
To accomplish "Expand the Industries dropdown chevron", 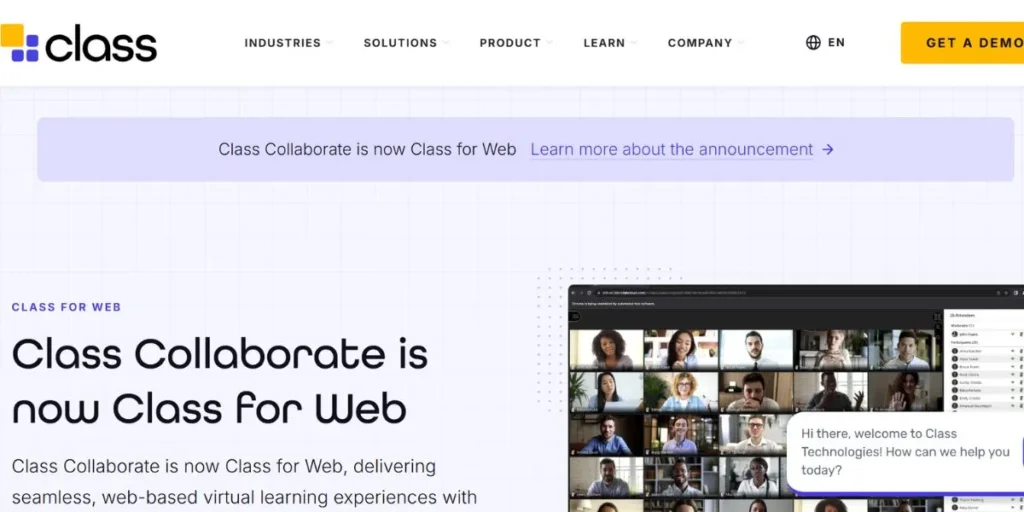I will tap(329, 43).
